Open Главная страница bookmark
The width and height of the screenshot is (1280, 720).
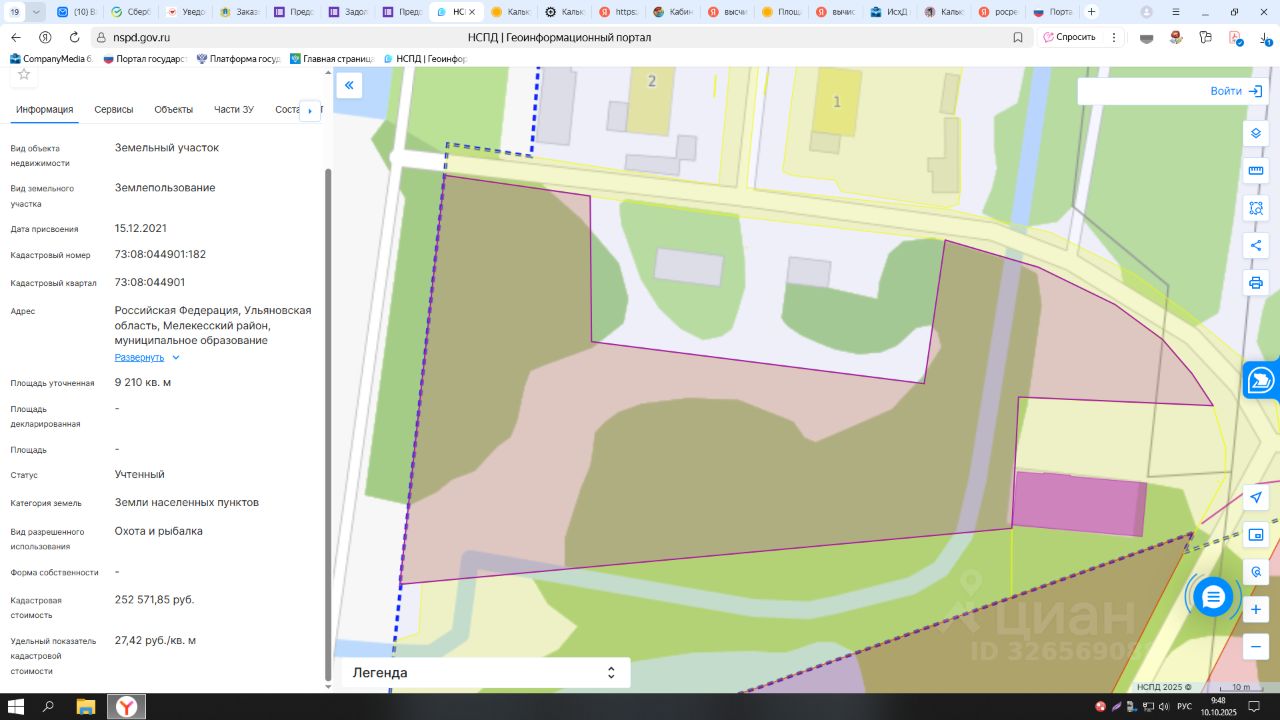[331, 59]
